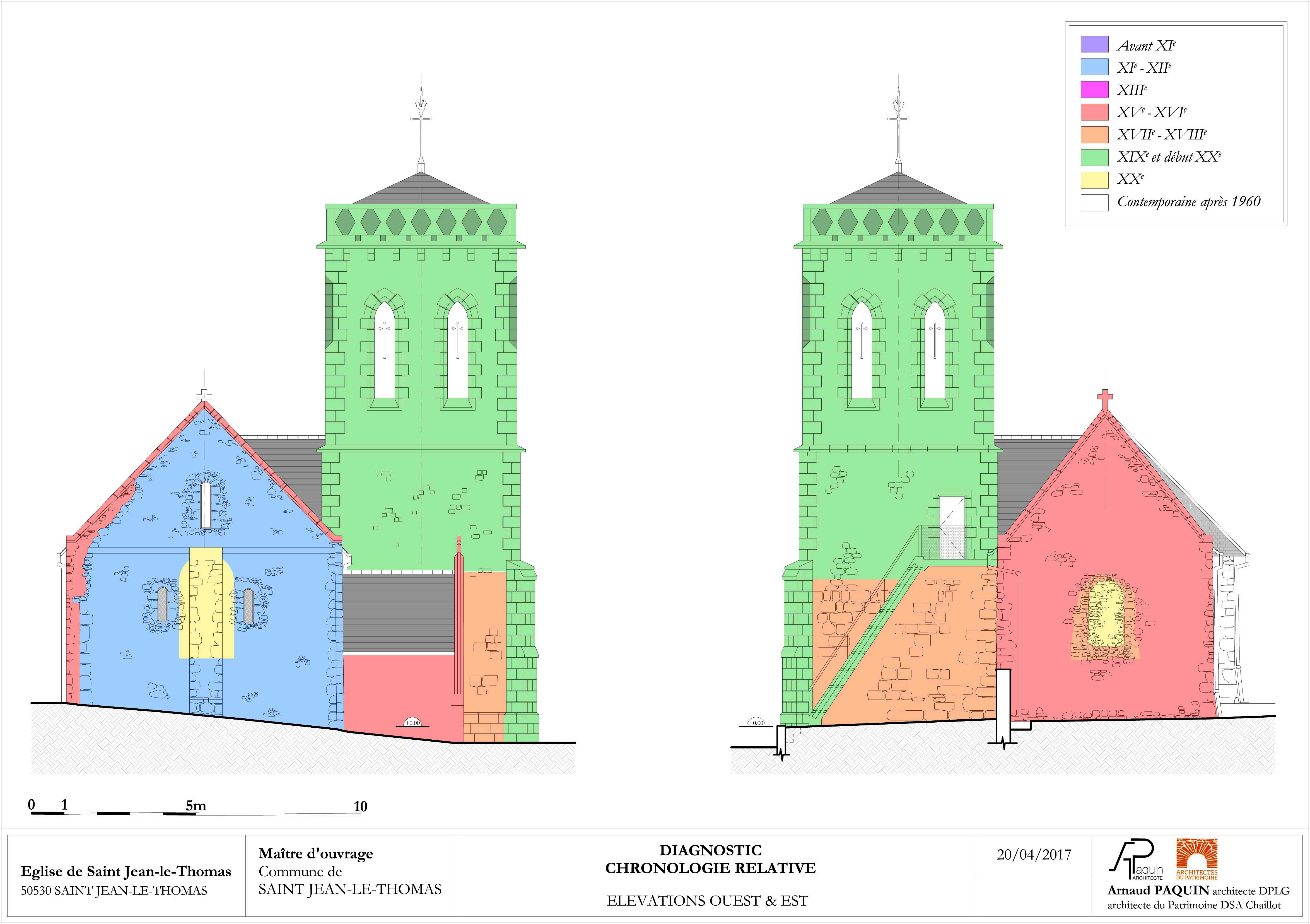Screen dimensions: 1310x924
Task: Select the 'XVIIe - XVIIIe' legend label
Action: coord(1162,135)
